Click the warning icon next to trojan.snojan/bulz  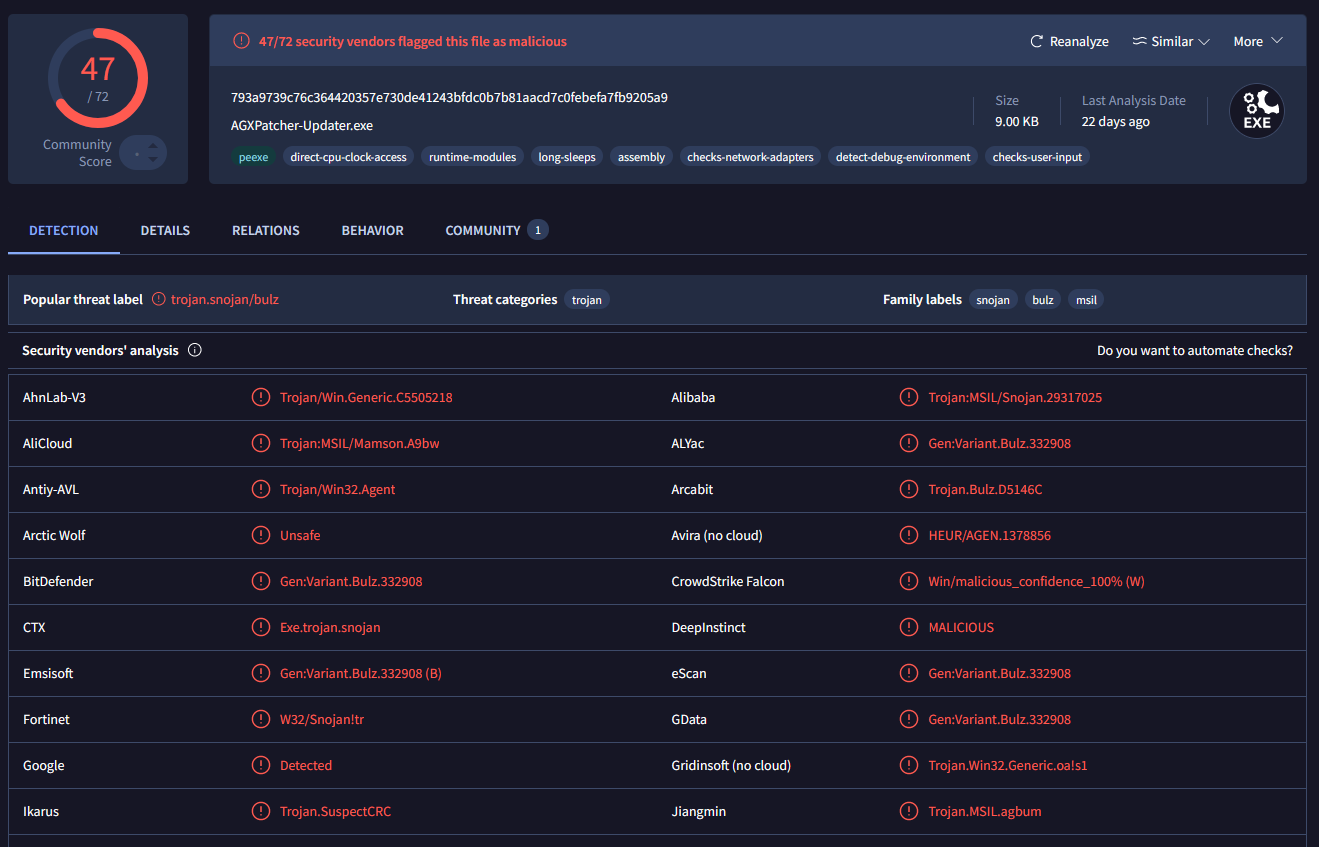click(x=159, y=299)
